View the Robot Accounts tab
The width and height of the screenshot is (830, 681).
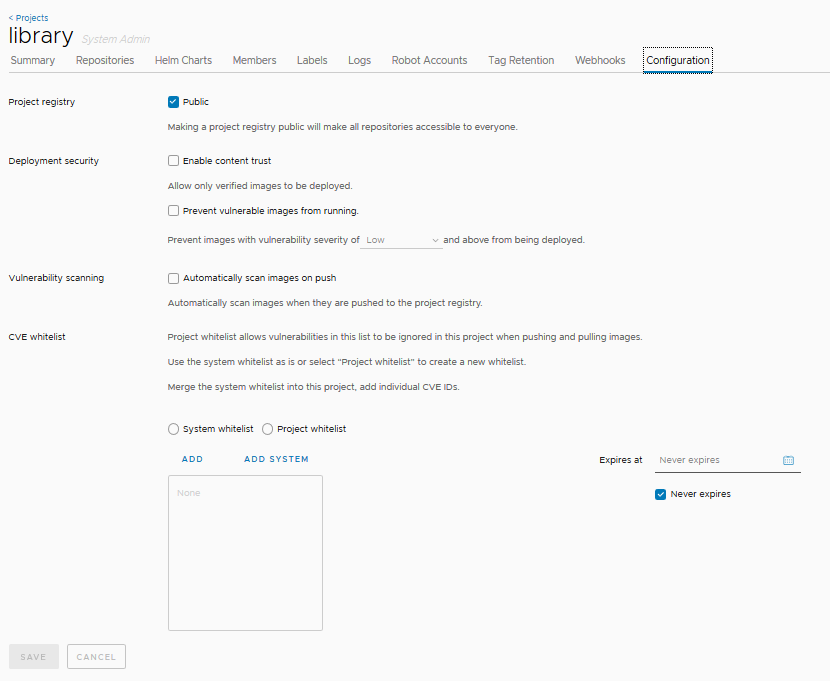pos(428,60)
